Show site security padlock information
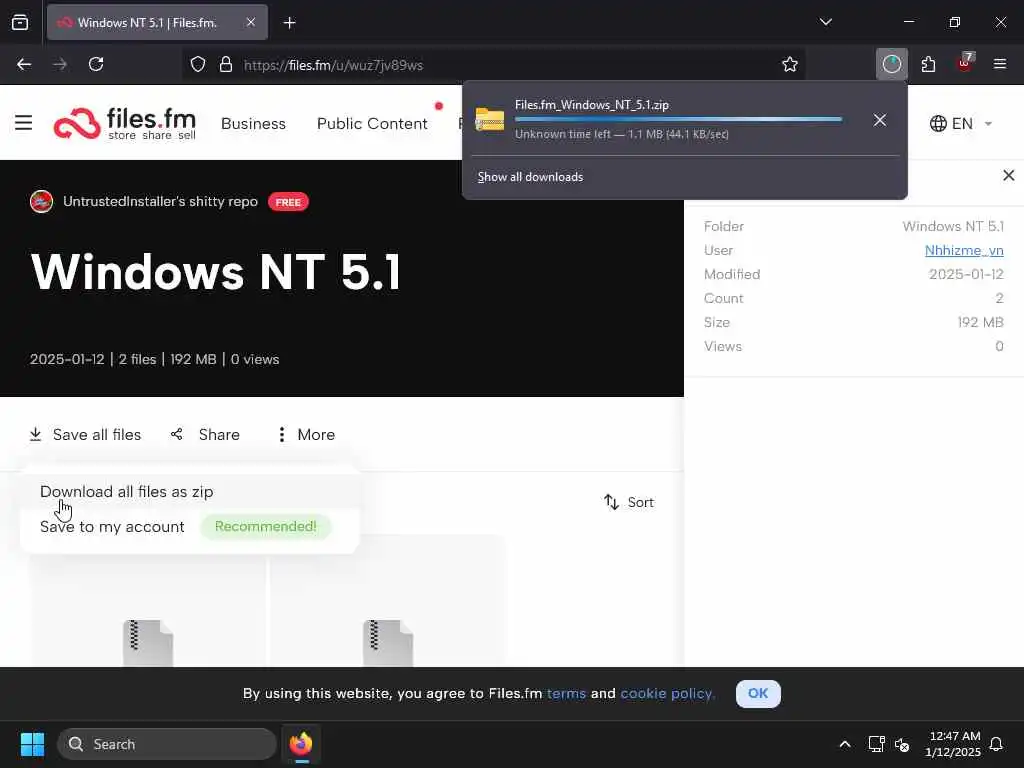Viewport: 1024px width, 768px height. click(x=225, y=65)
